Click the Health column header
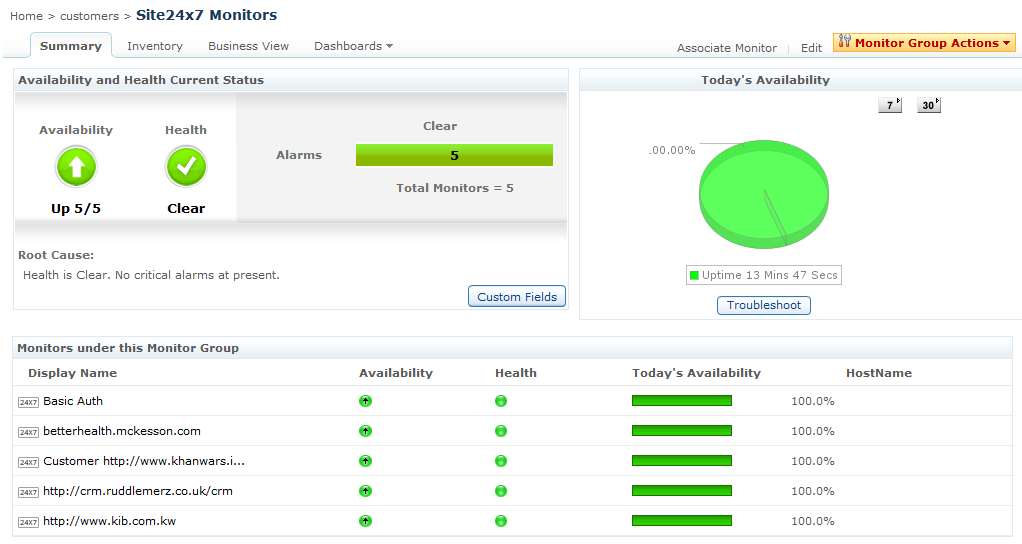Viewport: 1022px width, 544px height. [516, 373]
